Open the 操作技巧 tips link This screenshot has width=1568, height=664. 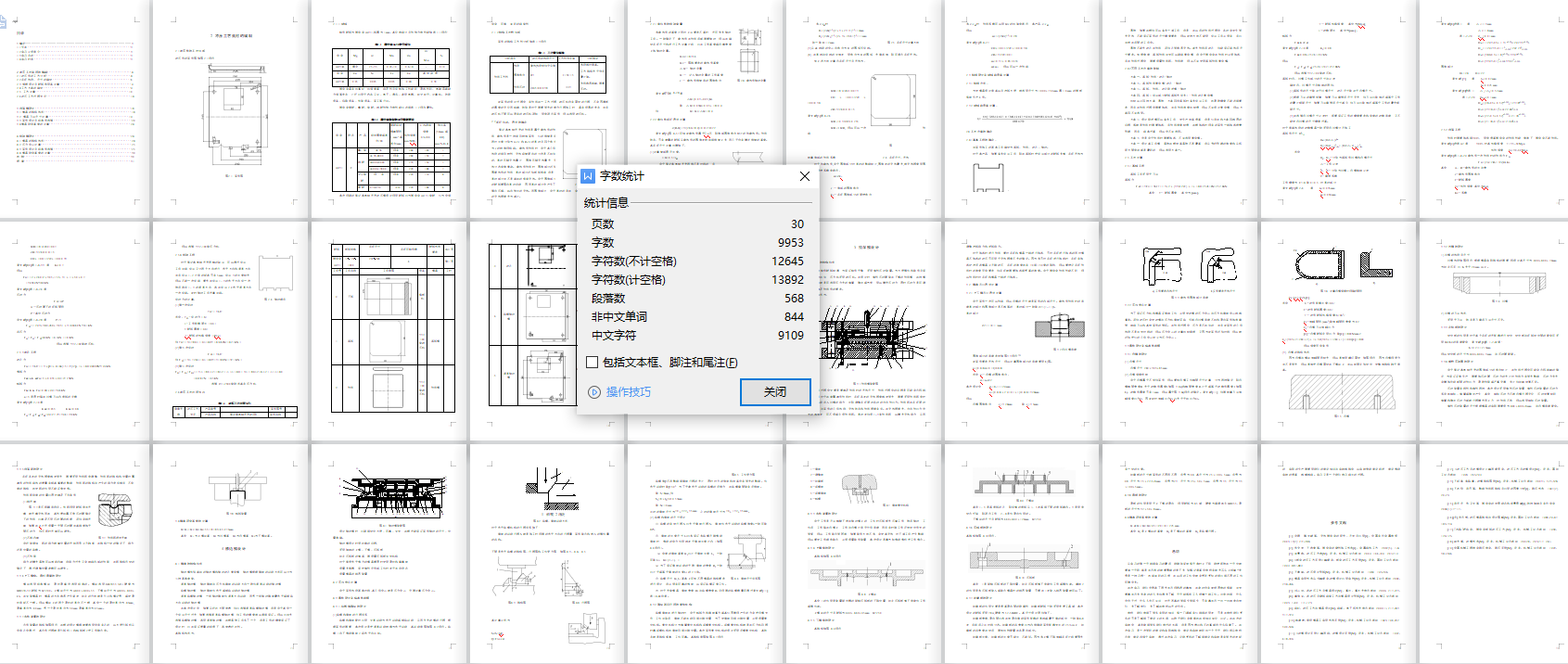629,392
